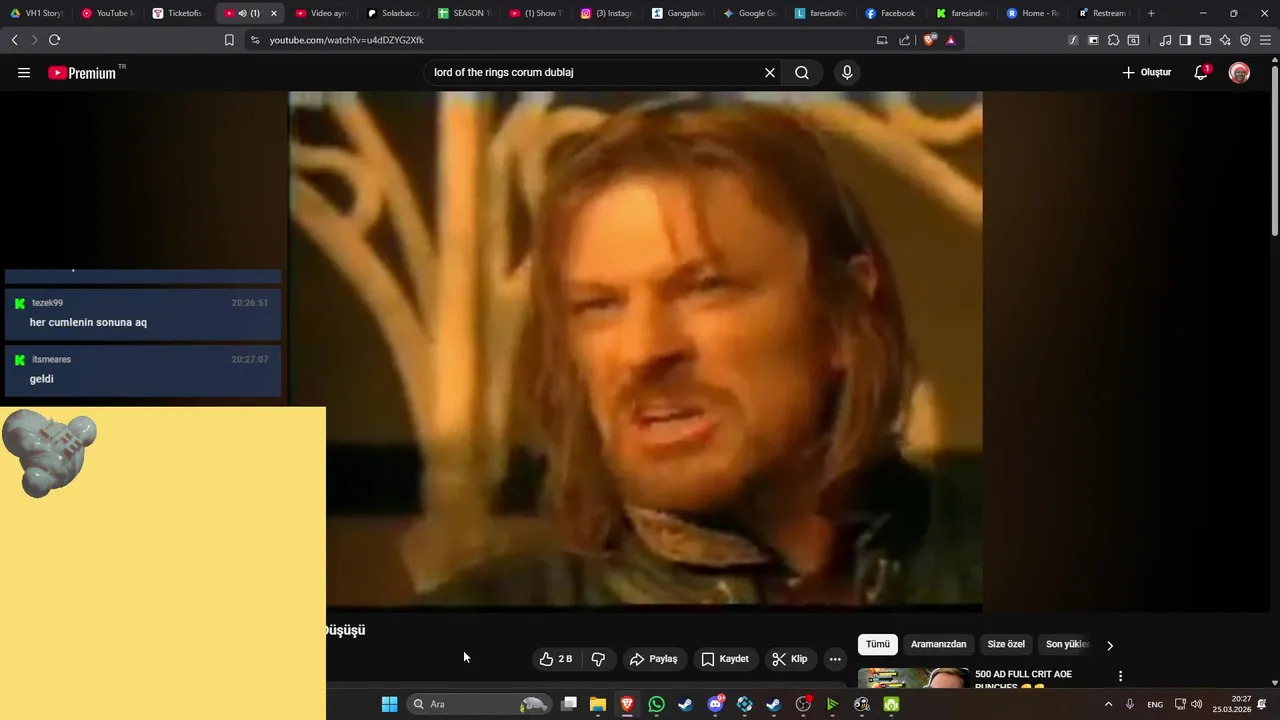Viewport: 1280px width, 720px height.
Task: Open the 500 AD FULL CRIT video thumbnail
Action: click(x=913, y=678)
